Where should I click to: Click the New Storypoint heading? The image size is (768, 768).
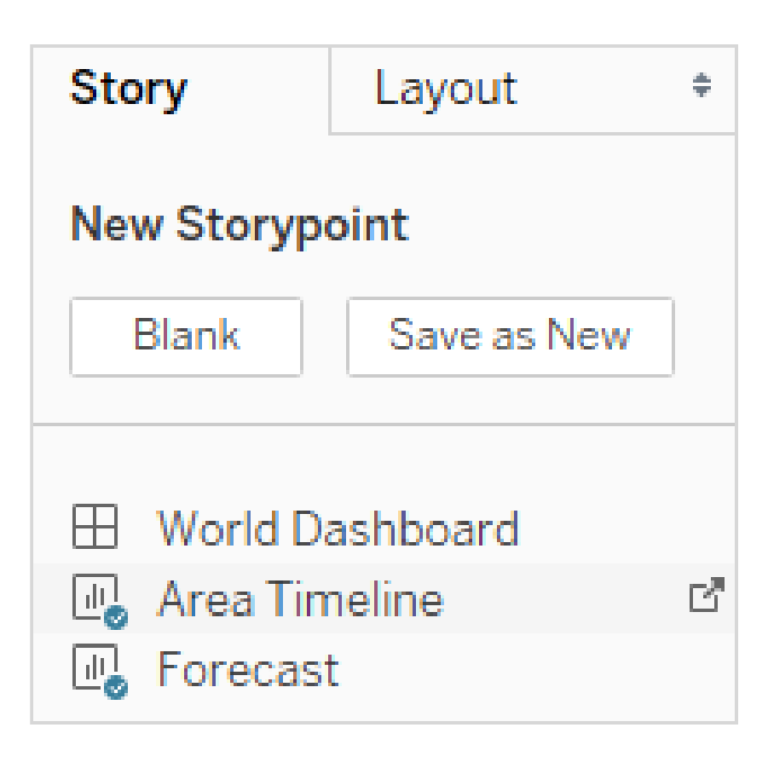239,224
